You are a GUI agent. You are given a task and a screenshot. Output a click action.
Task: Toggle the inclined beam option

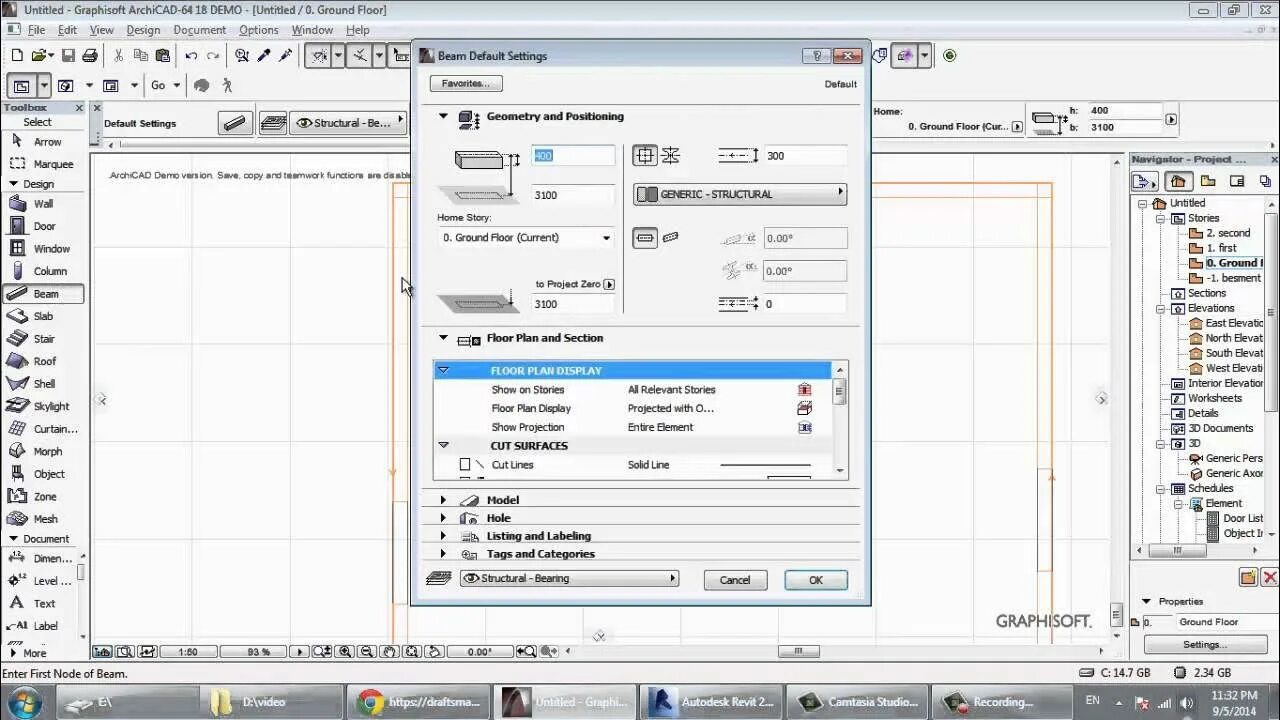pos(671,238)
